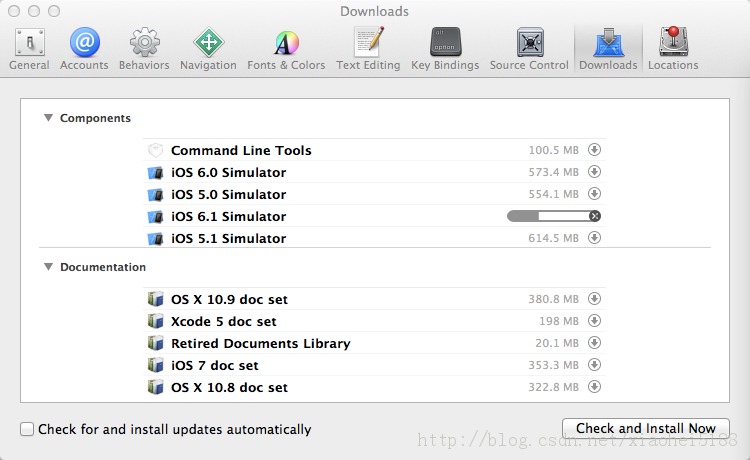Download Retired Documents Library
The image size is (750, 460).
pos(595,343)
